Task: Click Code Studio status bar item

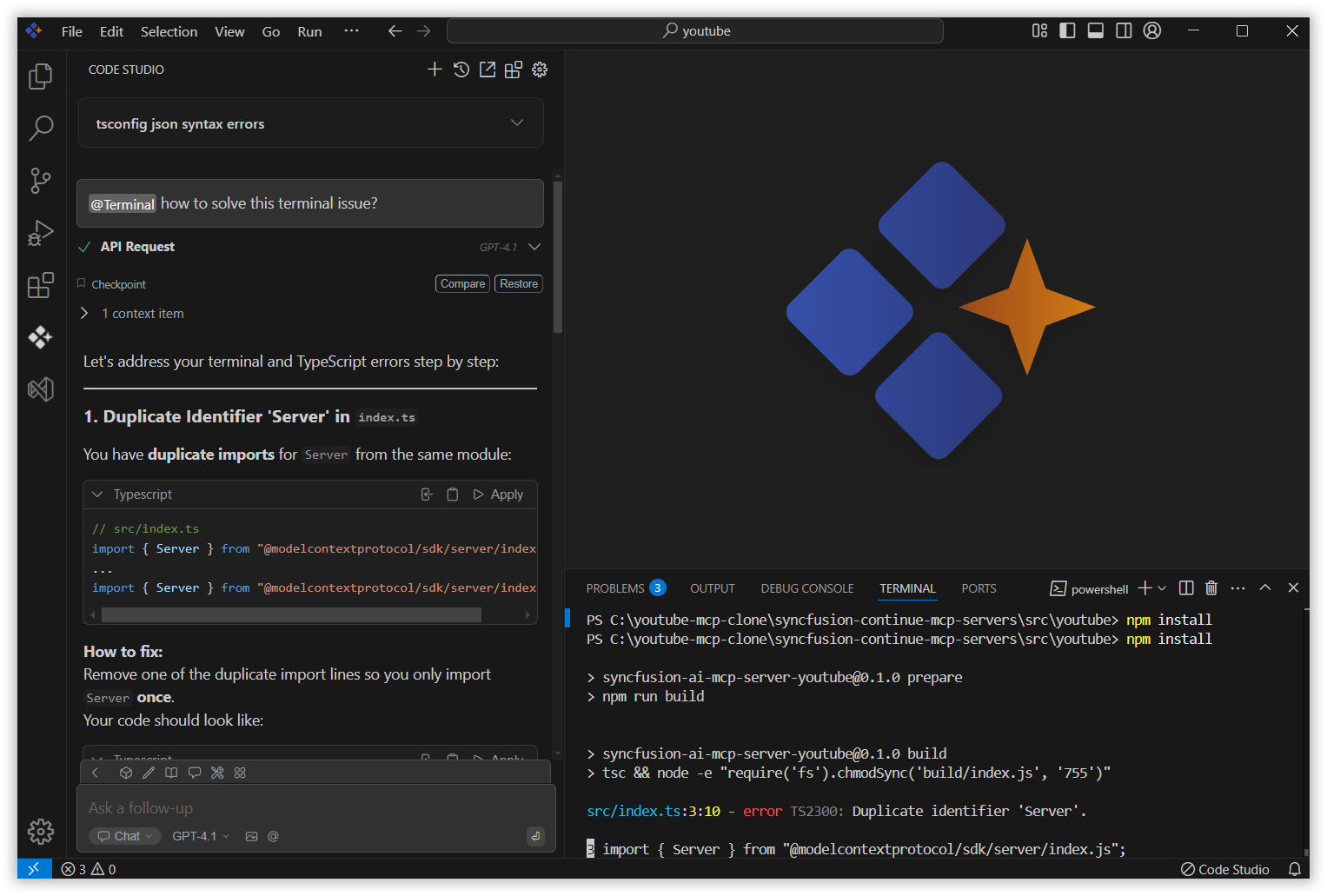Action: point(1224,869)
